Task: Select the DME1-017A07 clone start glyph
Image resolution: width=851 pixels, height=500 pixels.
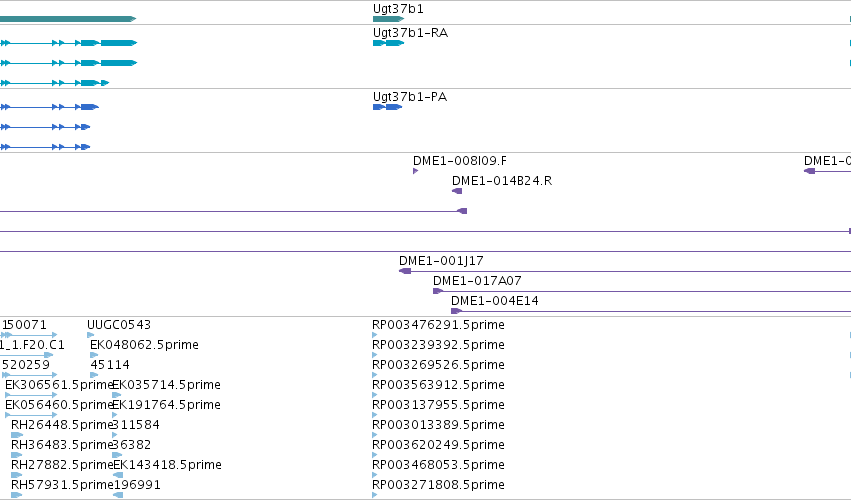Action: pos(438,291)
